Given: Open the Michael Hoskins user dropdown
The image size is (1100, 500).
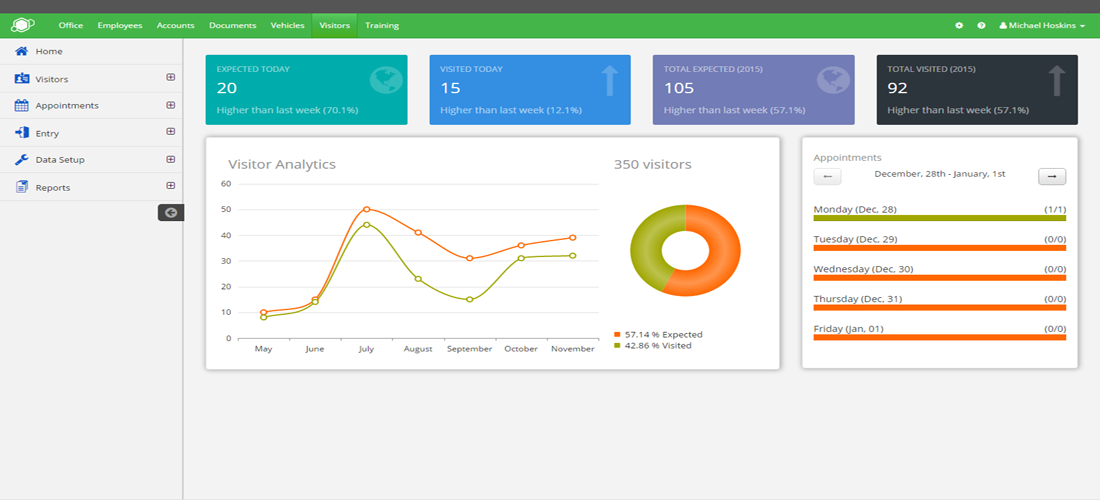Looking at the screenshot, I should [x=1042, y=25].
